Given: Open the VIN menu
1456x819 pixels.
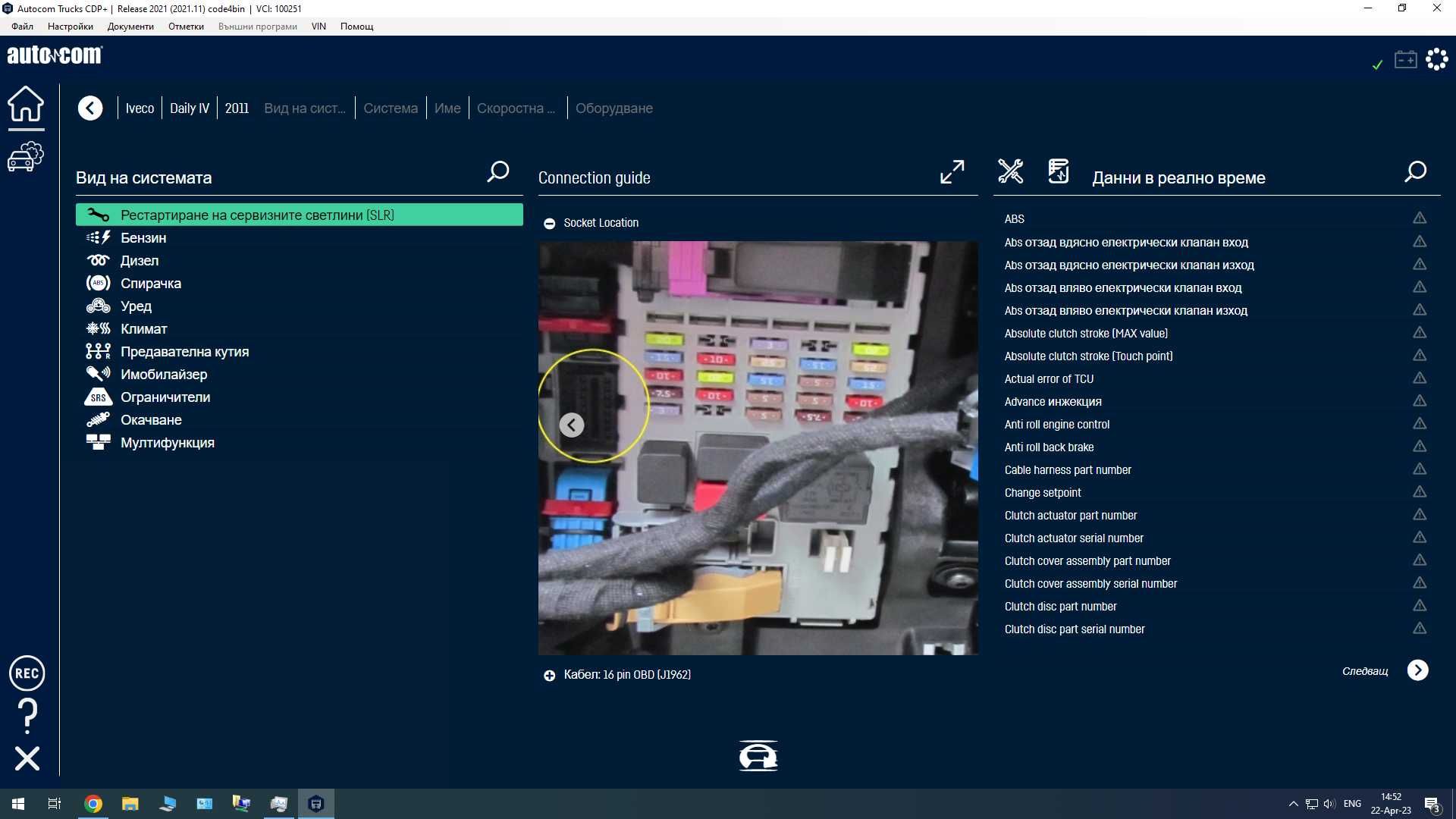Looking at the screenshot, I should click(x=318, y=27).
